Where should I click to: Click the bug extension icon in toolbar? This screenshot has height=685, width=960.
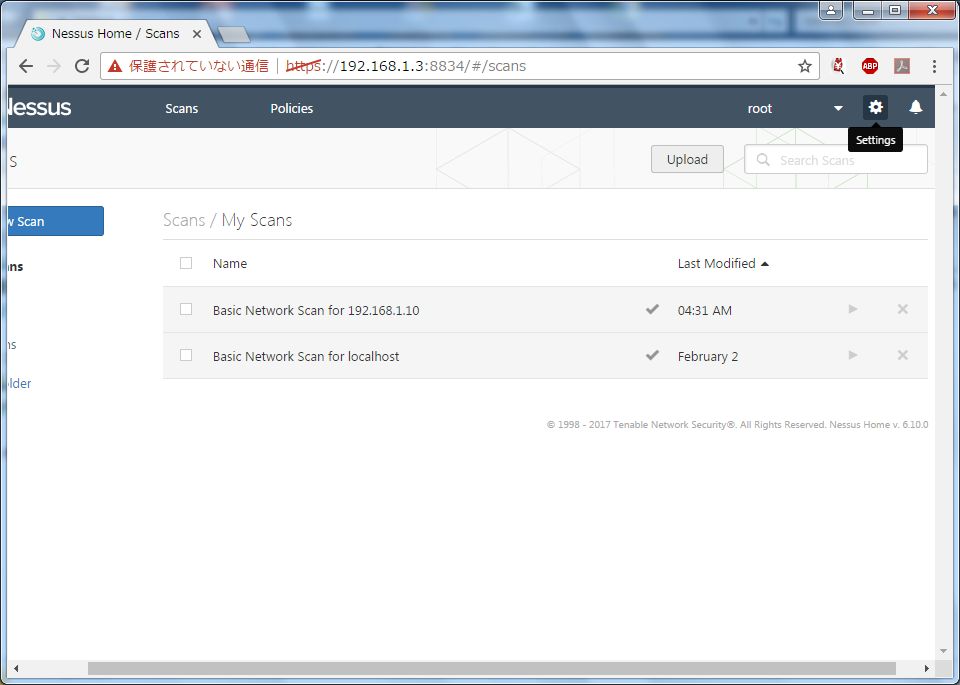point(838,66)
